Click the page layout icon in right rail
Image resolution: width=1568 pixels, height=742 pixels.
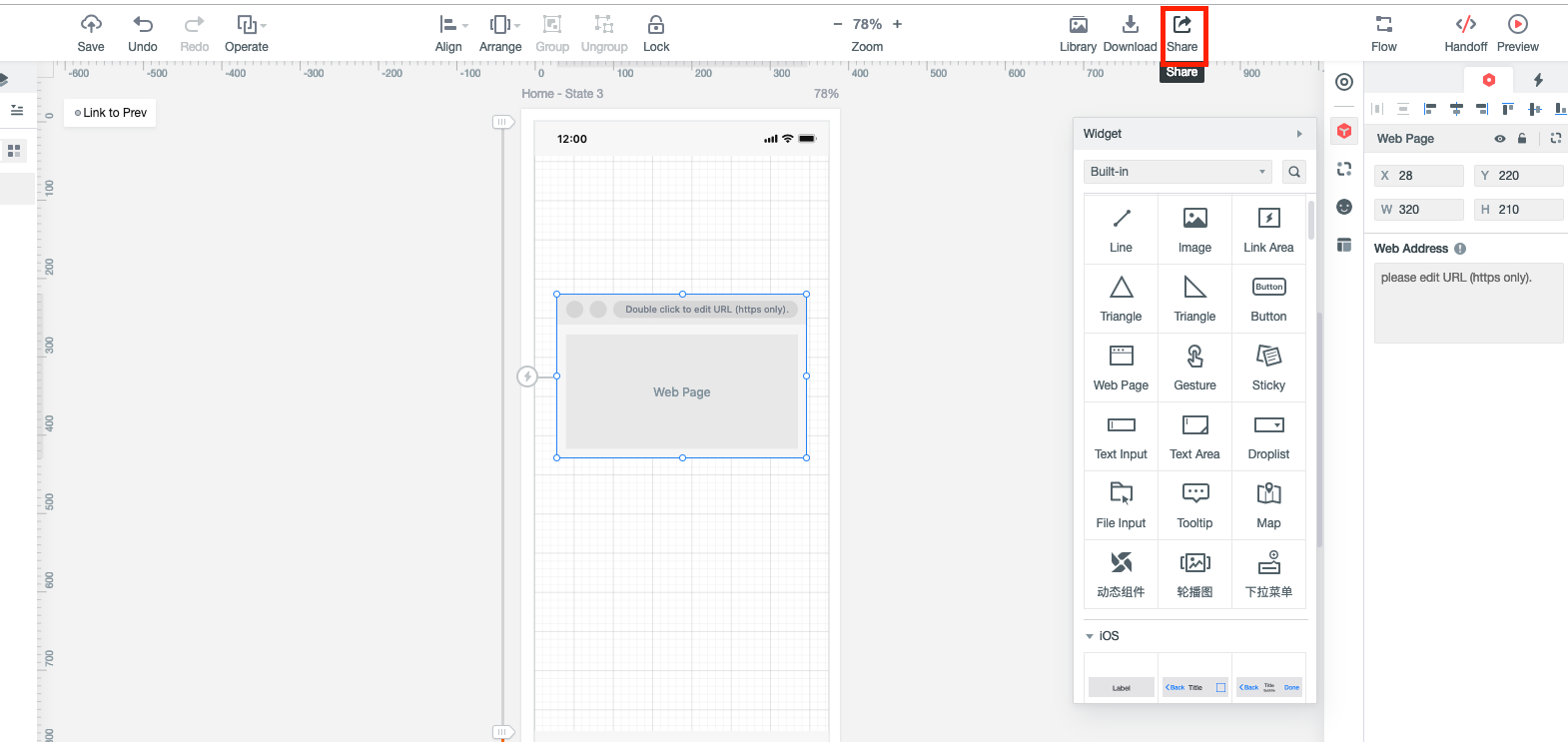tap(1344, 245)
